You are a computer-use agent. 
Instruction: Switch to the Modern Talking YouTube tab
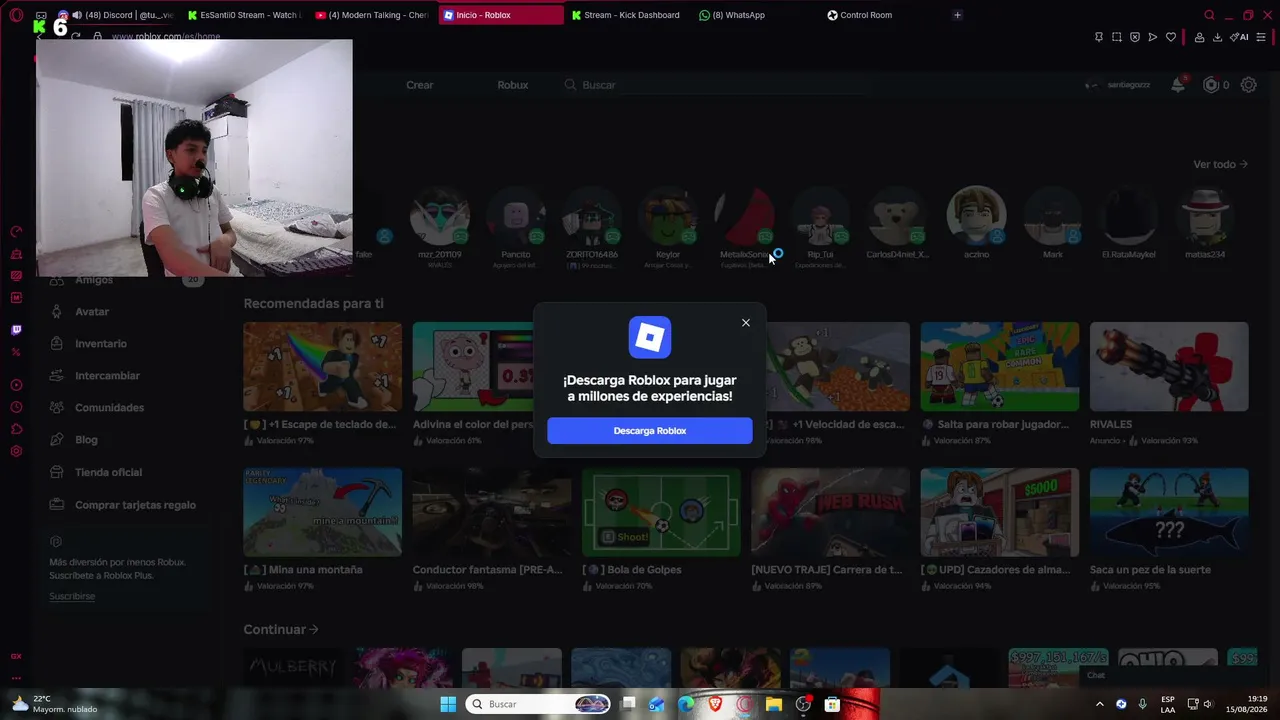coord(372,15)
